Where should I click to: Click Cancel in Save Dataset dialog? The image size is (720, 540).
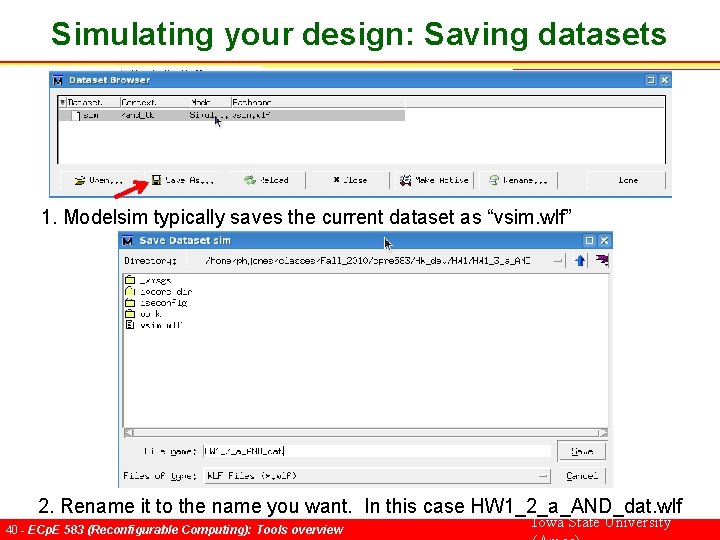click(x=582, y=476)
